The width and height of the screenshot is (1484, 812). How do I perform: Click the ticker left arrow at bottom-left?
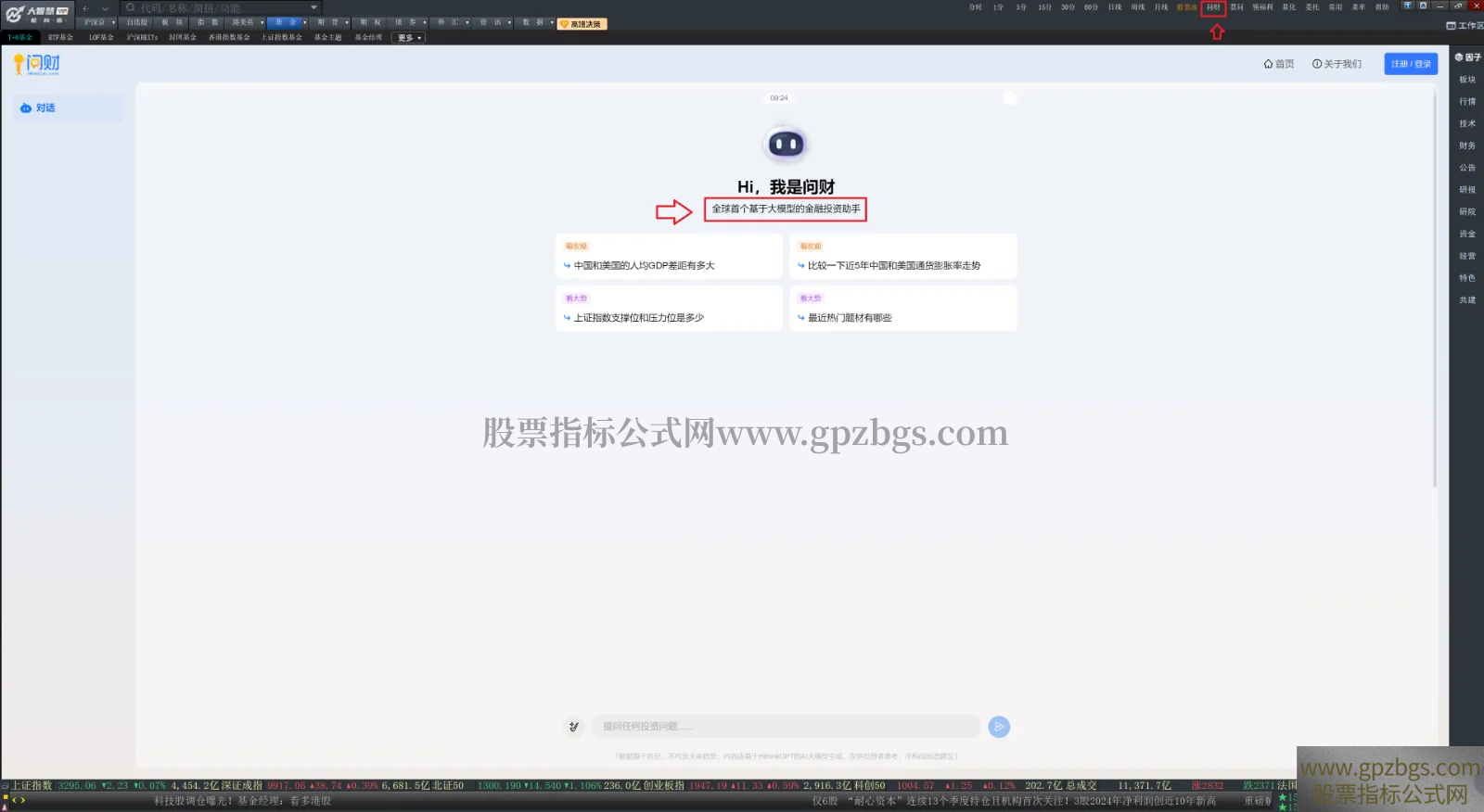(x=14, y=800)
